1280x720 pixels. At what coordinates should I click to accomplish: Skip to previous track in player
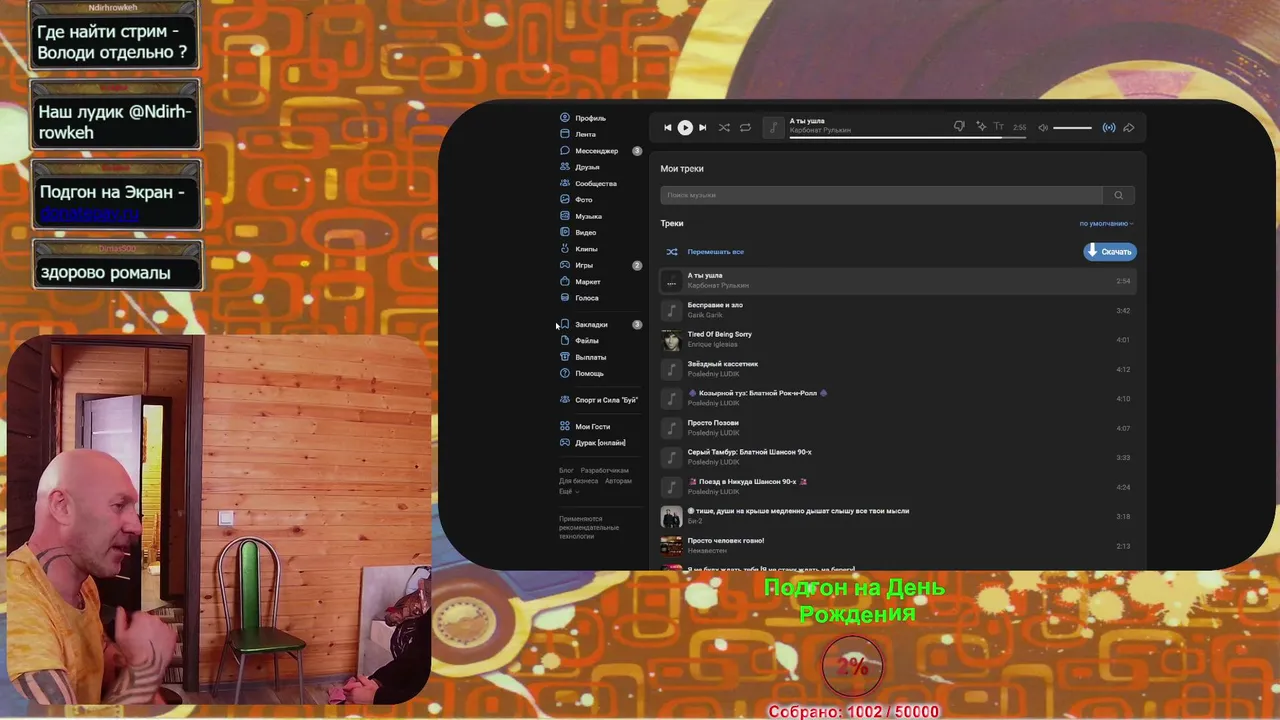coord(668,127)
